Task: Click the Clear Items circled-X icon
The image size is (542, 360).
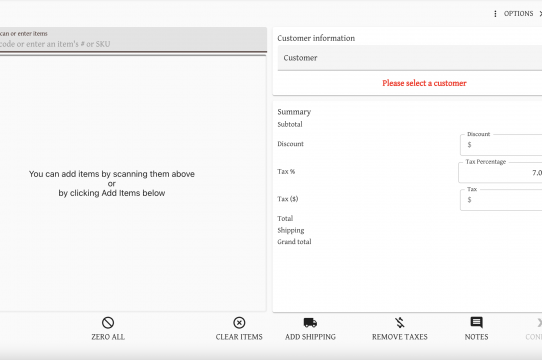Action: click(x=239, y=323)
